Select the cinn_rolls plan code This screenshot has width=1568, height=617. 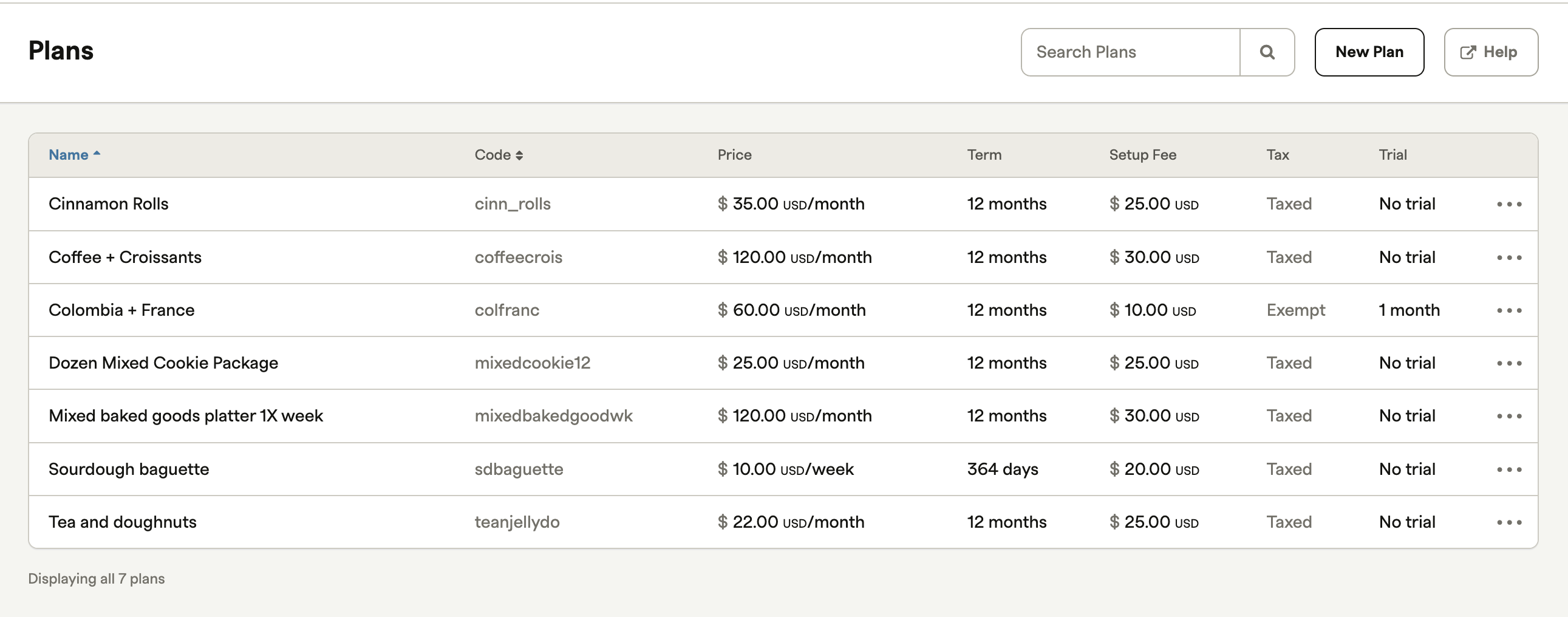coord(513,204)
